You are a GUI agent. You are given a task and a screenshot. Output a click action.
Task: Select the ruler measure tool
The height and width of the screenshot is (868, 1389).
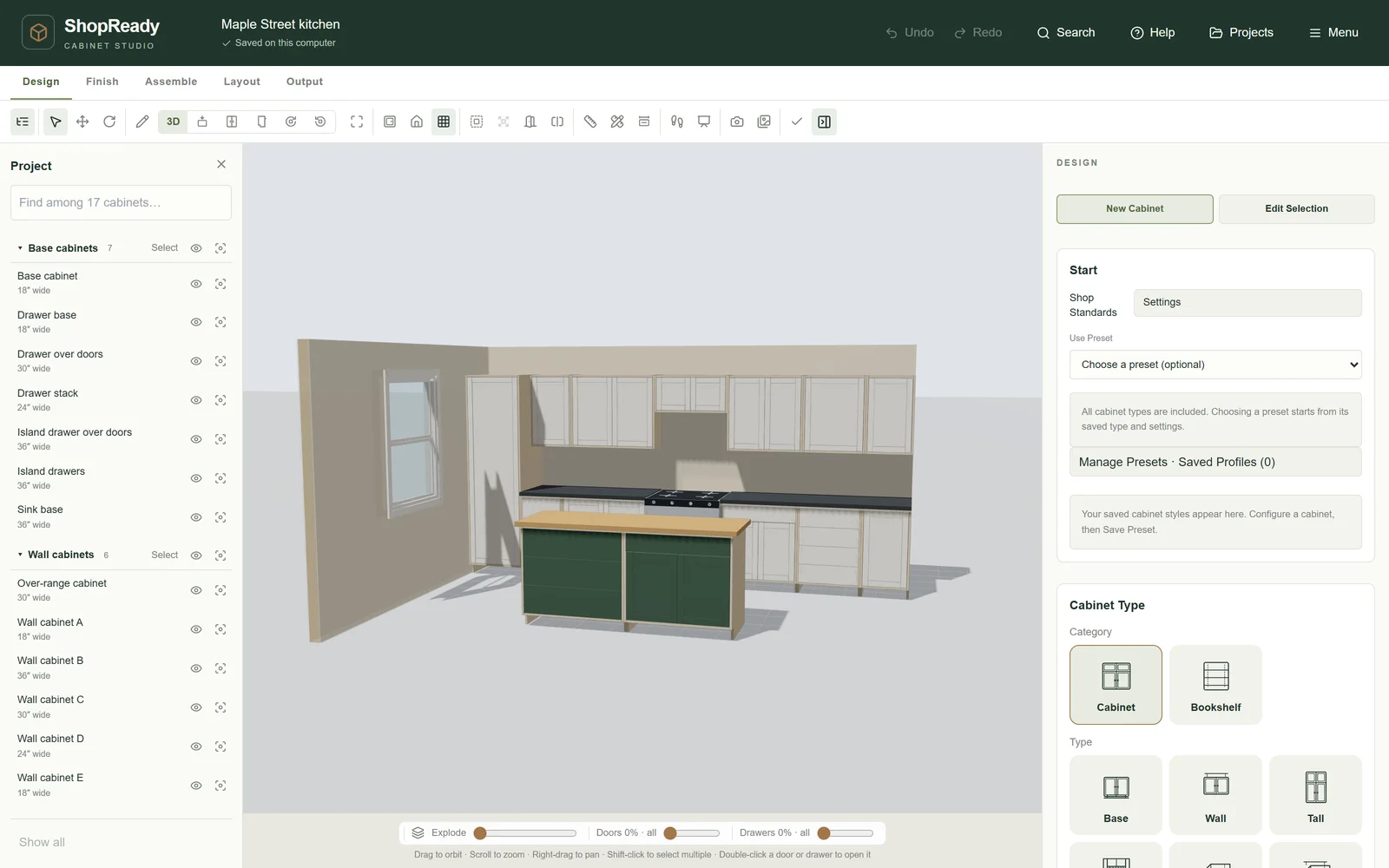coord(590,122)
